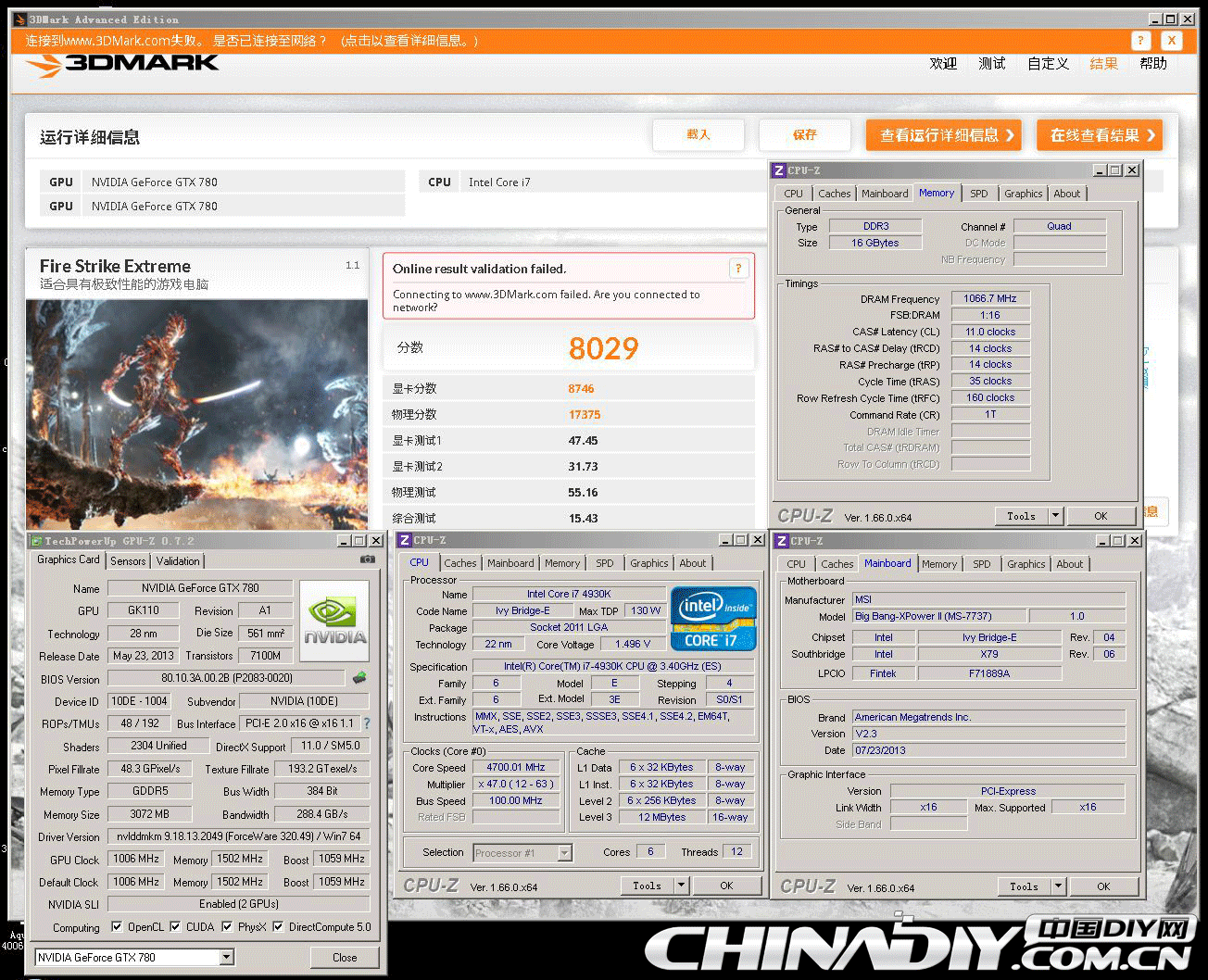Click the help question mark in orange notification bar
Viewport: 1208px width, 980px height.
click(x=1141, y=41)
